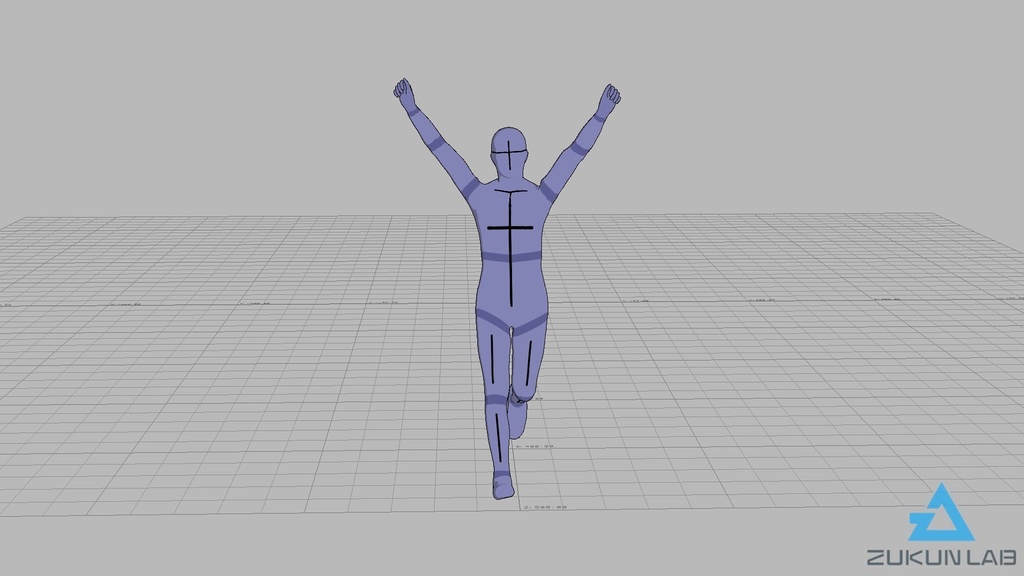1024x576 pixels.
Task: Select the mannequin's lifted back foot
Action: [517, 420]
